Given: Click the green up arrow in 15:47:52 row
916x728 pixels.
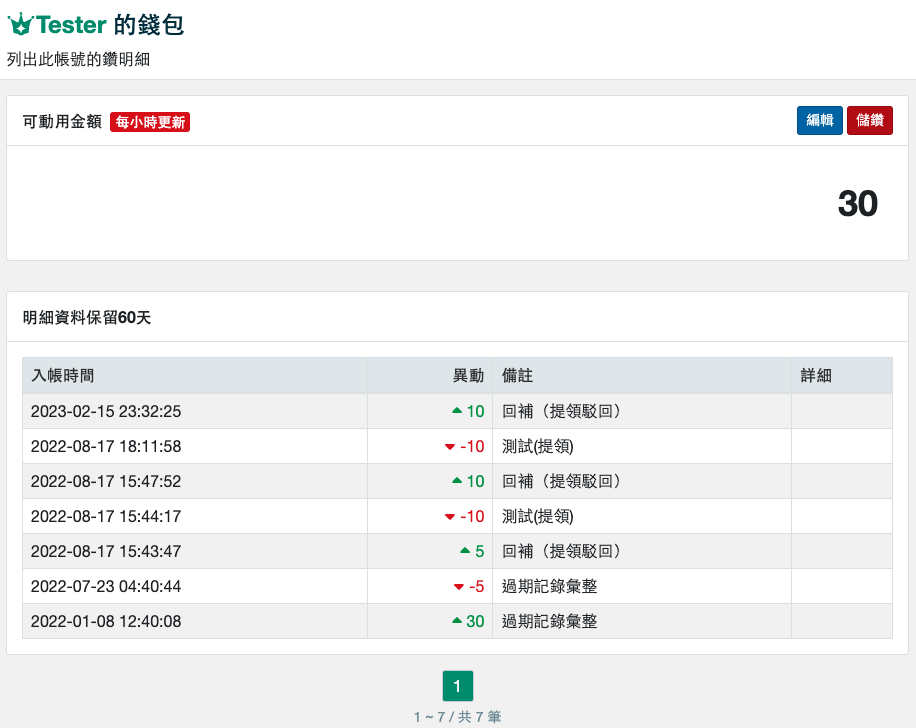Looking at the screenshot, I should click(x=457, y=480).
